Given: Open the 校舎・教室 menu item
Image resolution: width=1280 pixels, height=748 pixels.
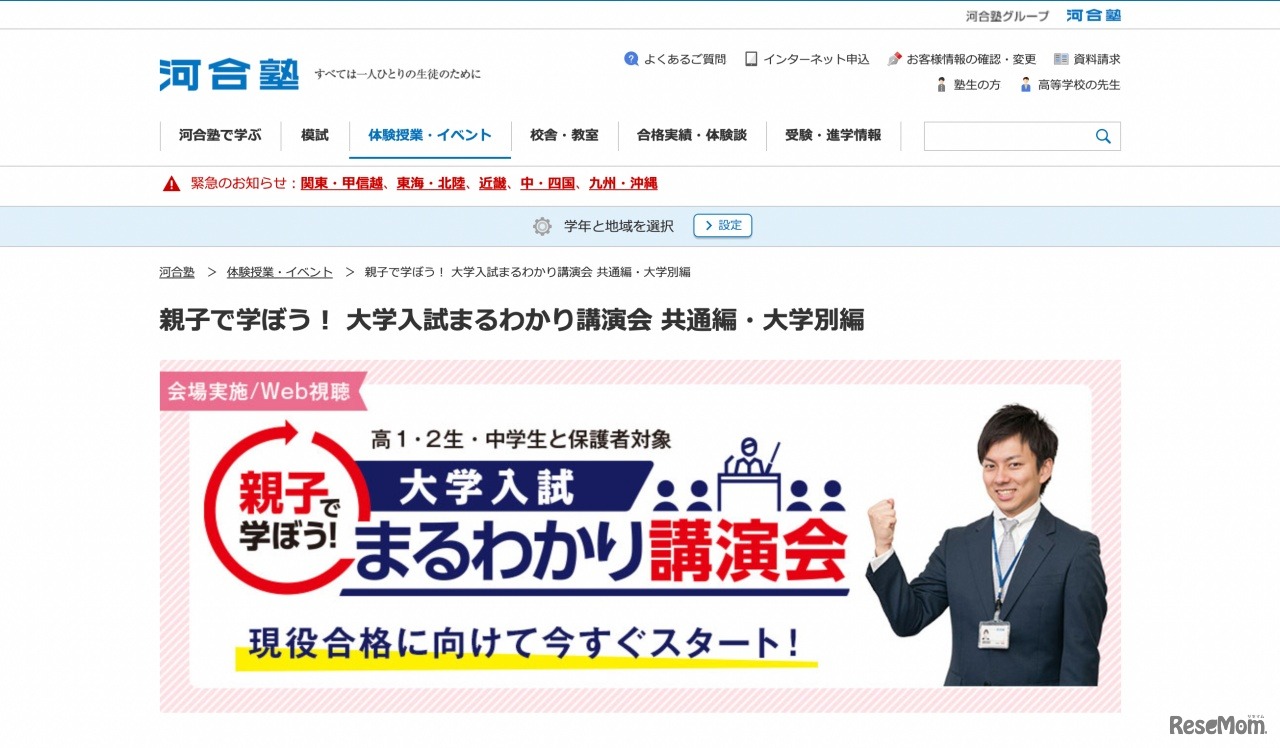Looking at the screenshot, I should point(565,136).
